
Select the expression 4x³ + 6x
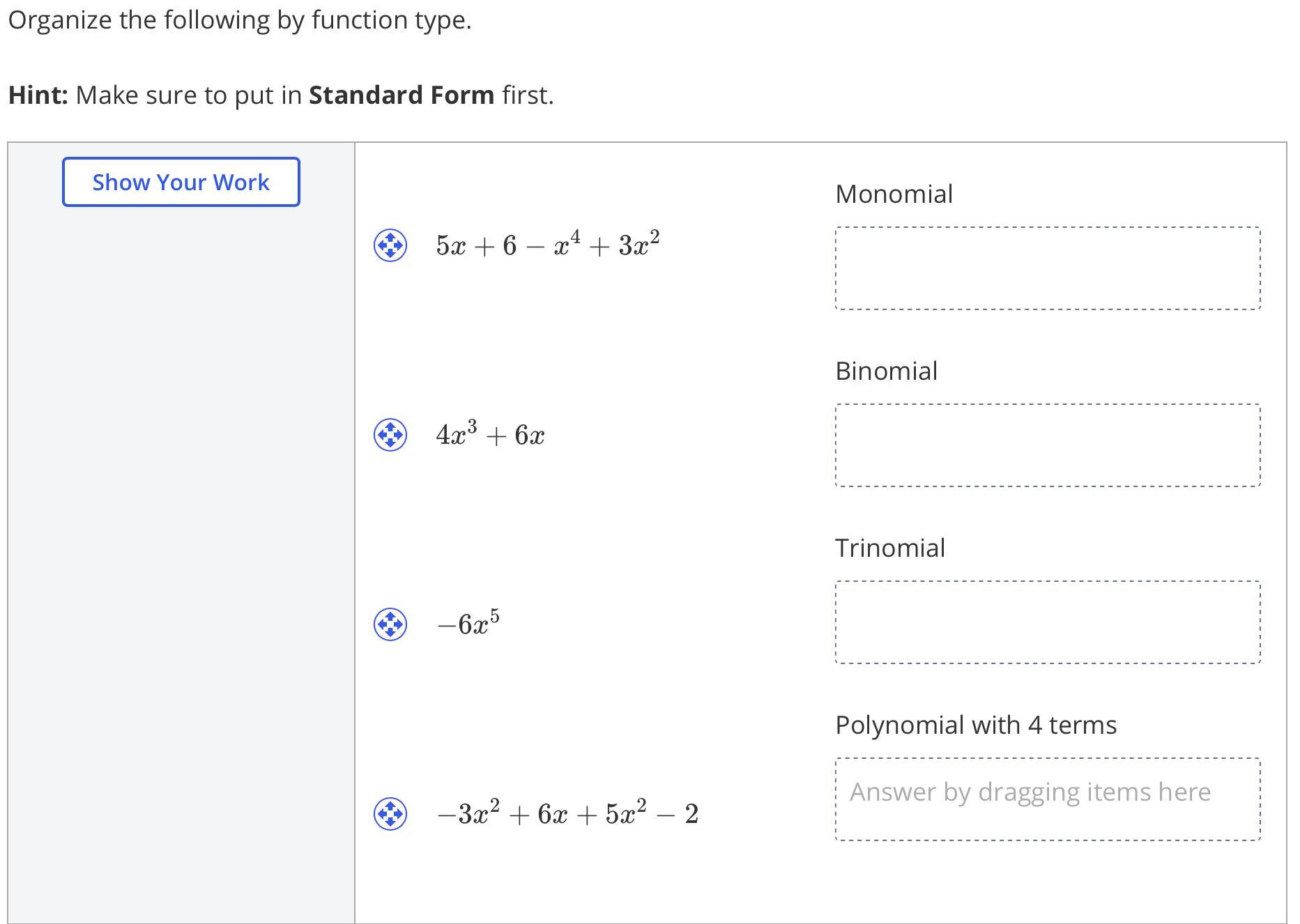[490, 435]
